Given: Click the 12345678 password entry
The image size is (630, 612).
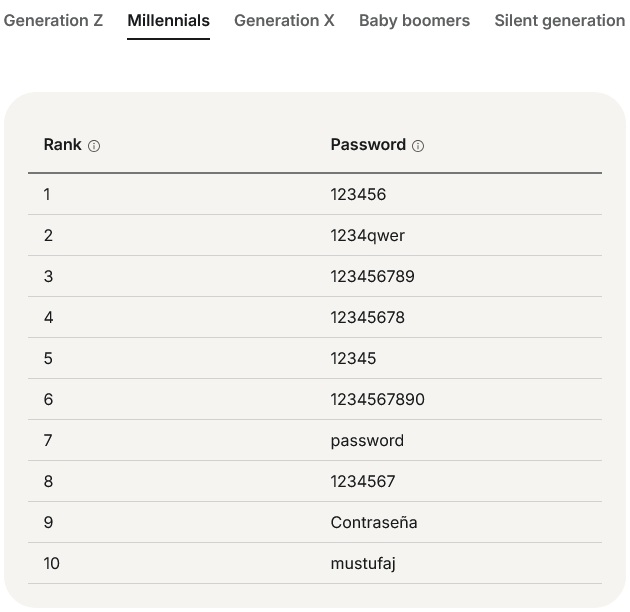Looking at the screenshot, I should [367, 317].
